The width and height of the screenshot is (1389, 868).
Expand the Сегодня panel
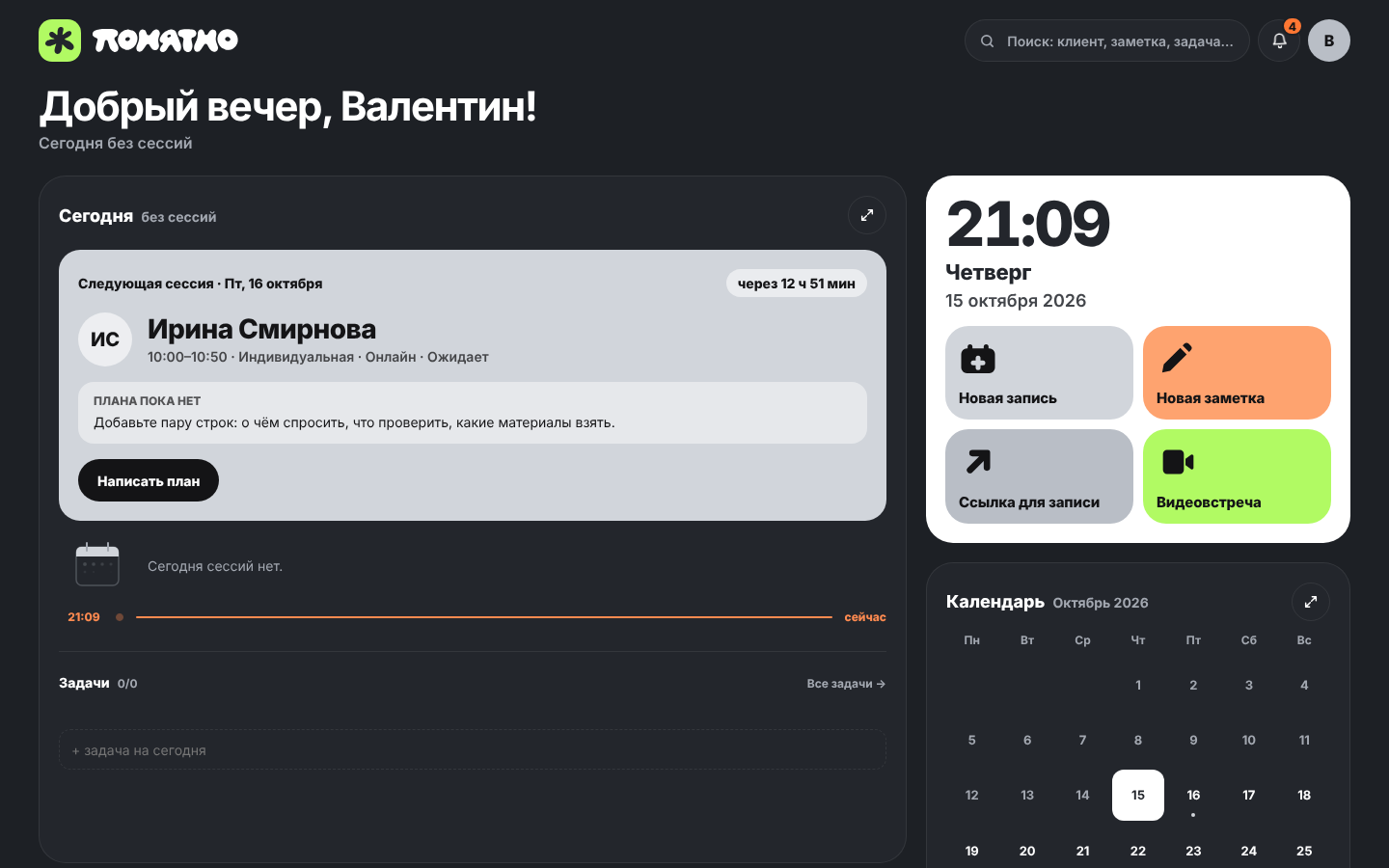coord(867,215)
